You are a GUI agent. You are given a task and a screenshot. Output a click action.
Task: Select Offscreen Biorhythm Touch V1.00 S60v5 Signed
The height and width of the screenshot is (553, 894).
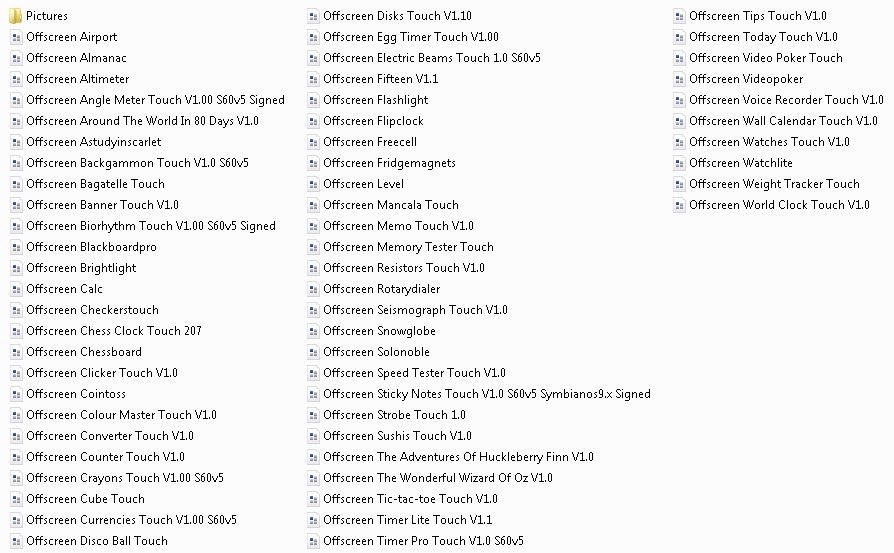pyautogui.click(x=151, y=226)
